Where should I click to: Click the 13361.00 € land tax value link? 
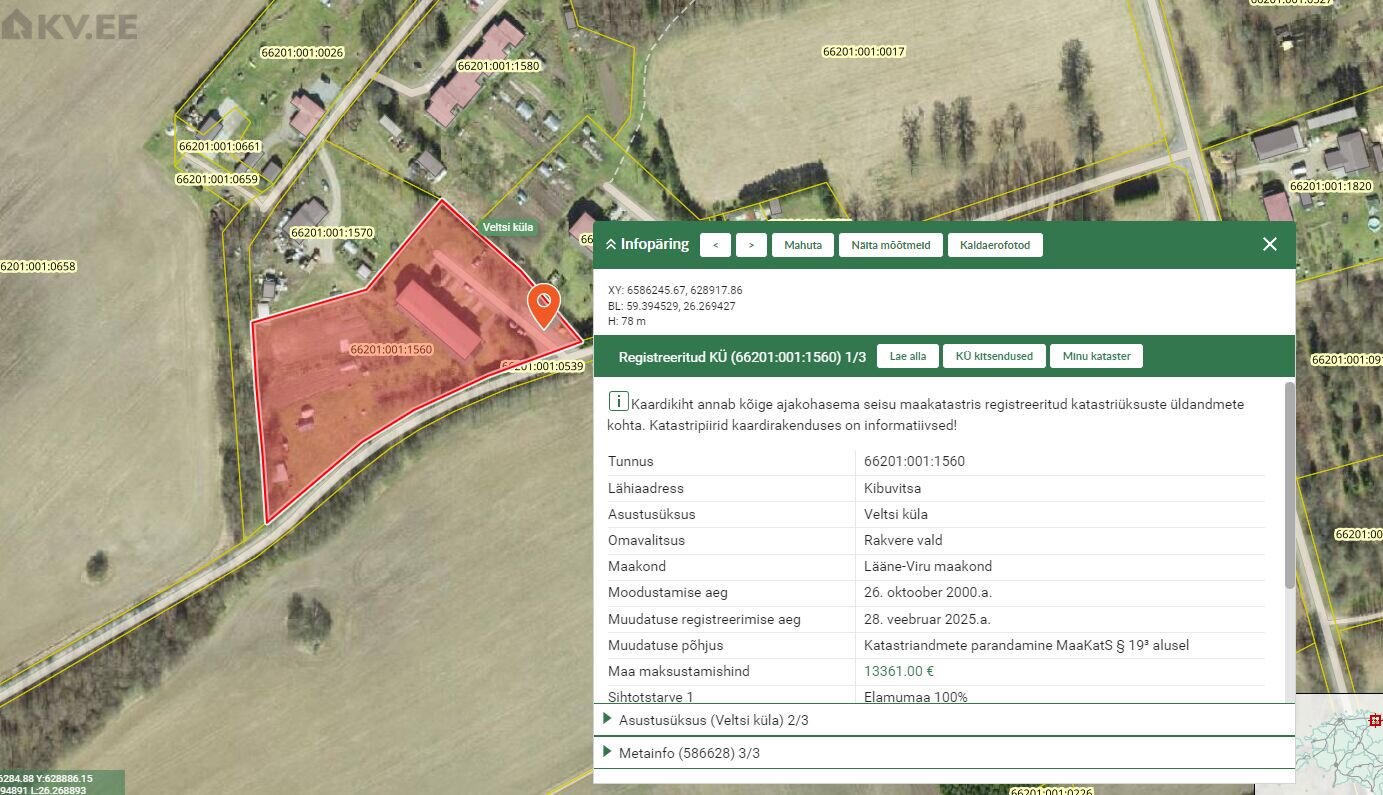[x=898, y=671]
